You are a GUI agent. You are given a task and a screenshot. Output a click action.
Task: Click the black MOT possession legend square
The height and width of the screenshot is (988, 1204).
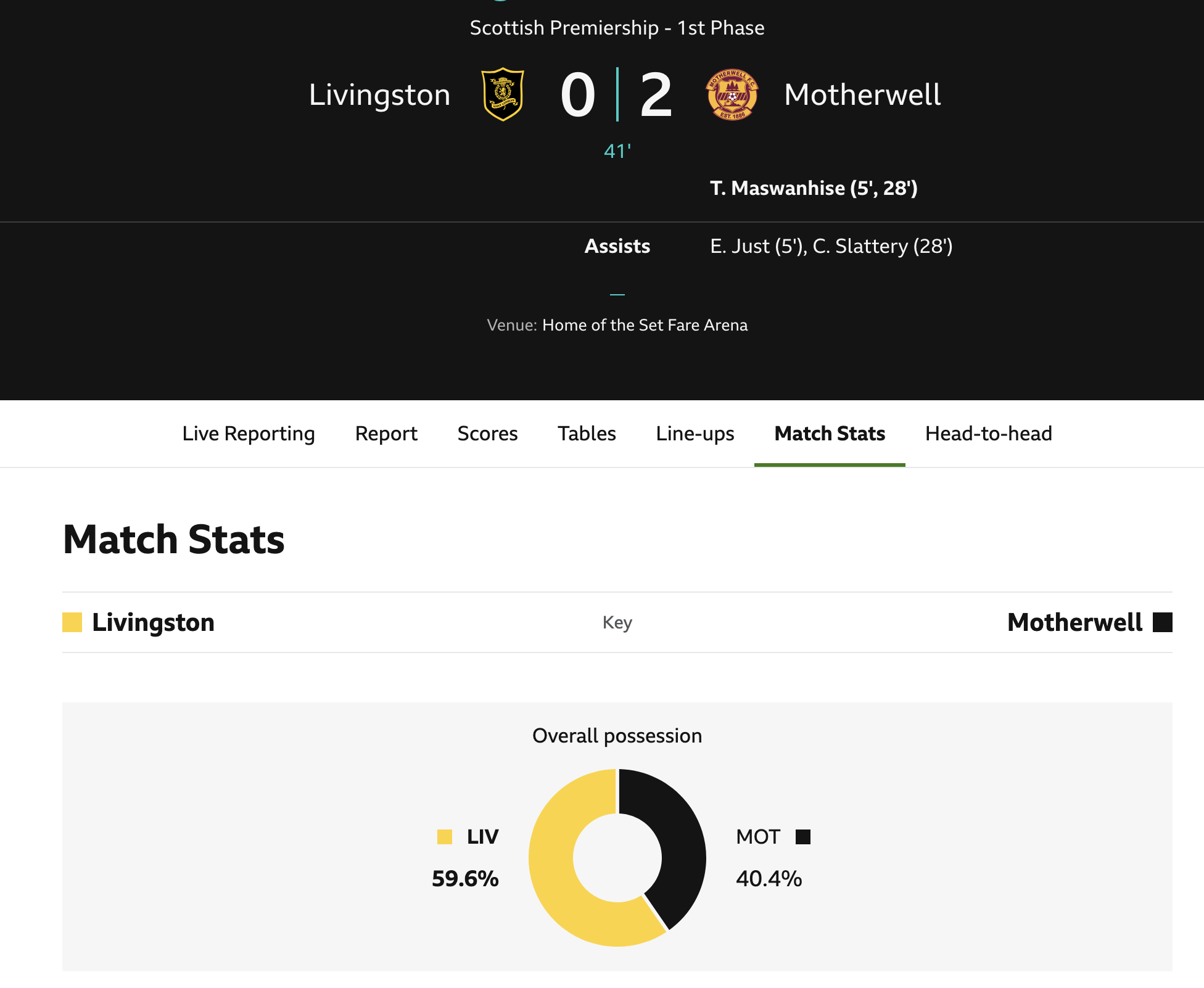click(x=802, y=837)
